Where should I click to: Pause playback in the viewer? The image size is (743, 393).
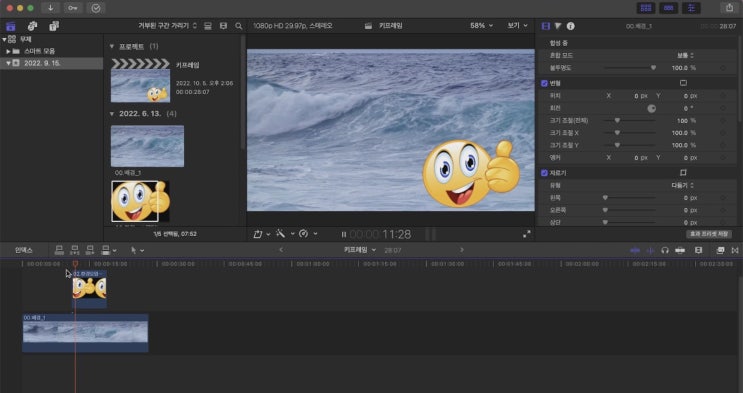344,234
